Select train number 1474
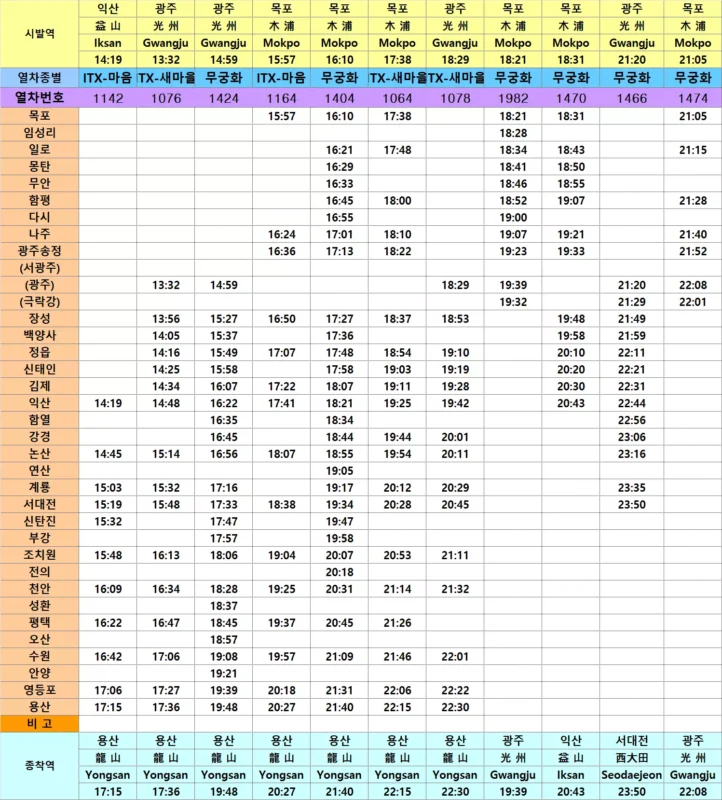 [693, 98]
